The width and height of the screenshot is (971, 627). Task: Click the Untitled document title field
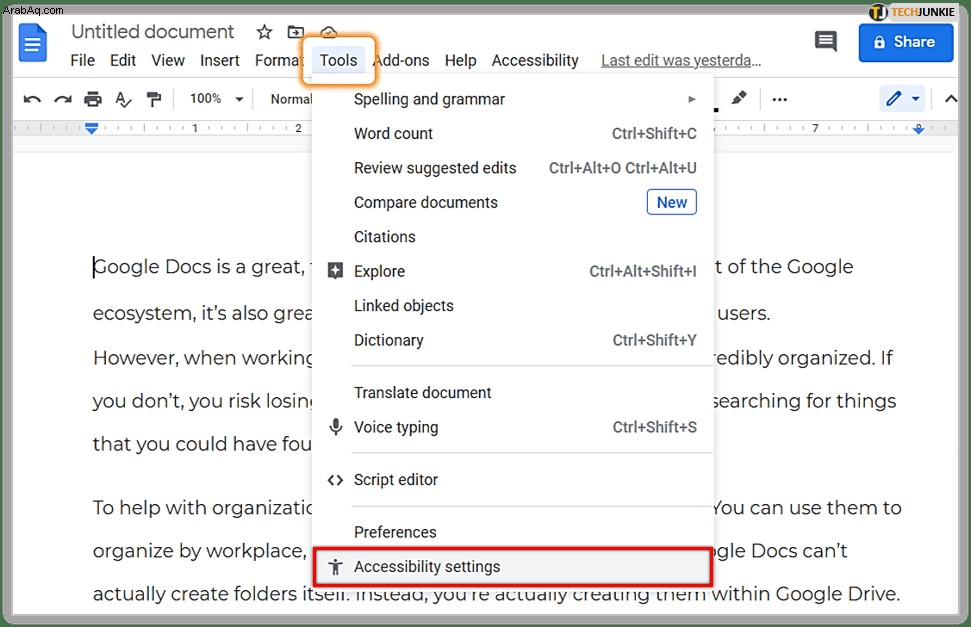[152, 32]
